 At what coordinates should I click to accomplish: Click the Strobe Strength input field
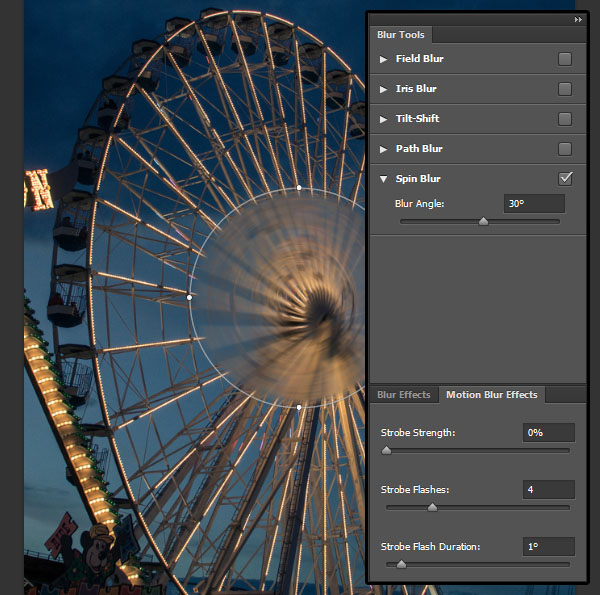pos(548,432)
